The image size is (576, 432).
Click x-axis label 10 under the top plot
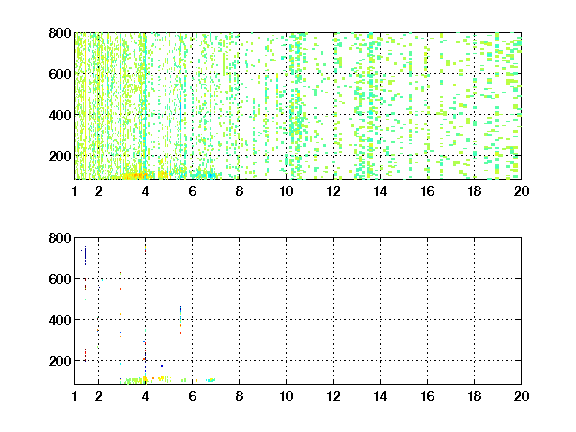(286, 191)
